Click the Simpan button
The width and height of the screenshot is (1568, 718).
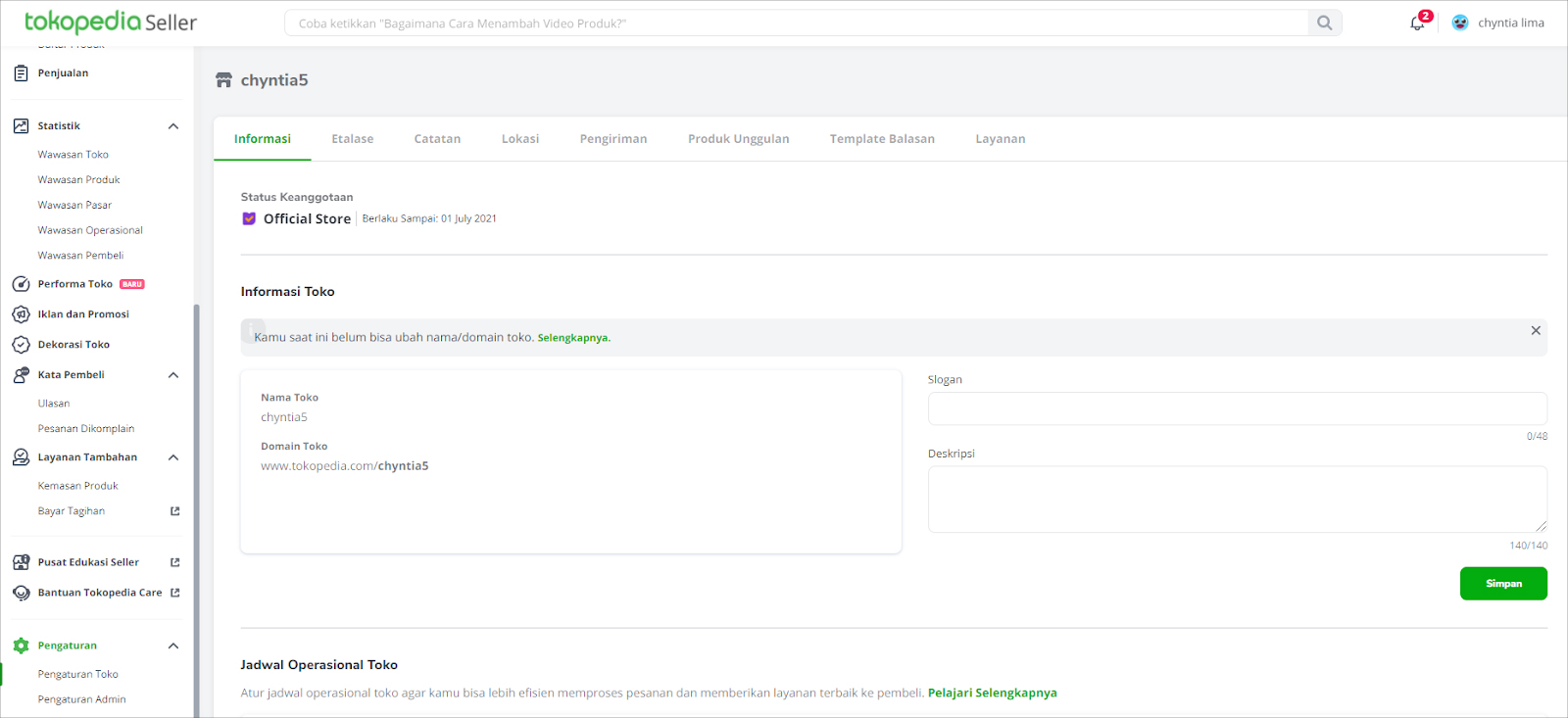(x=1503, y=584)
